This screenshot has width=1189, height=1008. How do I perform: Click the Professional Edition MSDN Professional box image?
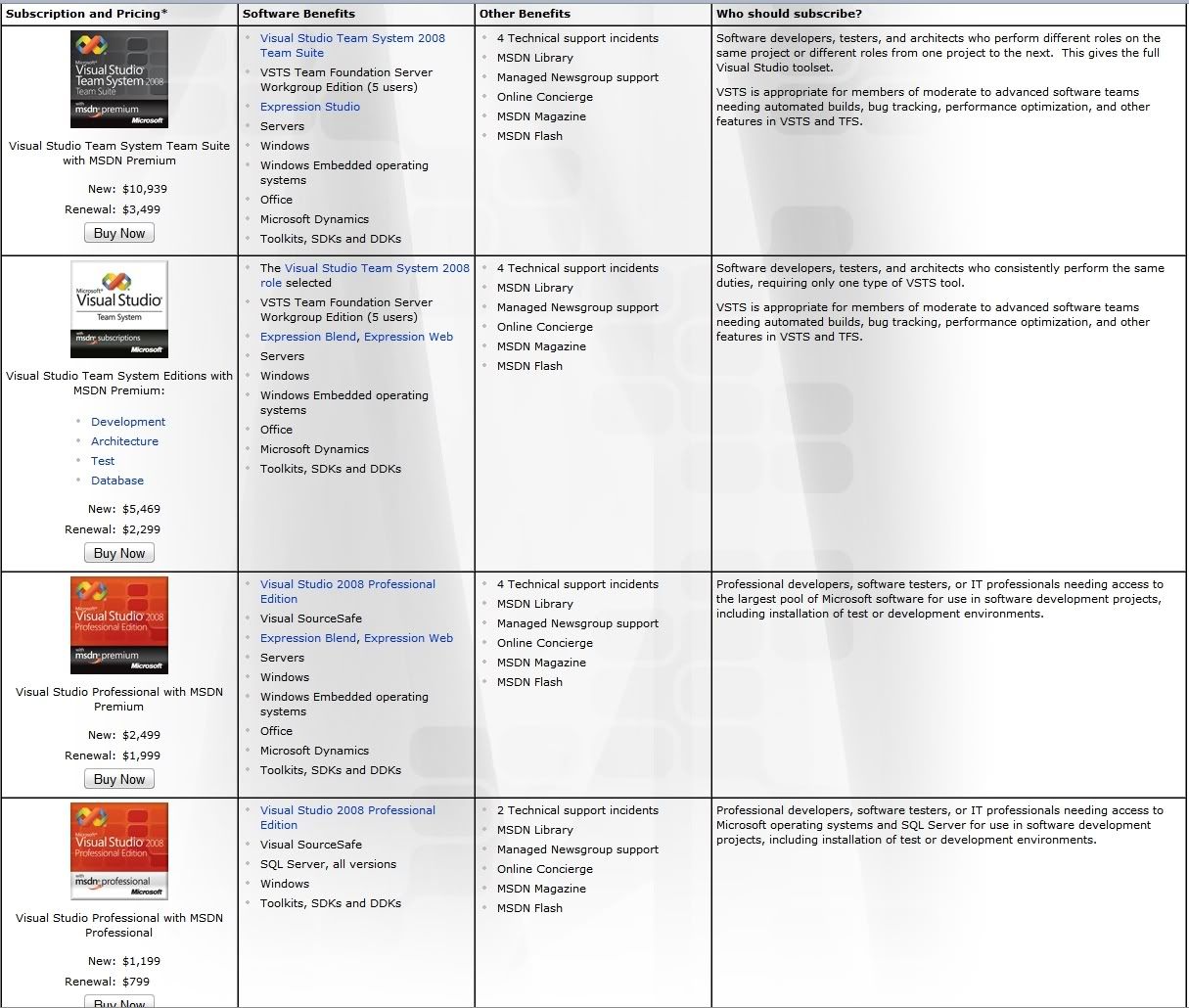click(119, 851)
